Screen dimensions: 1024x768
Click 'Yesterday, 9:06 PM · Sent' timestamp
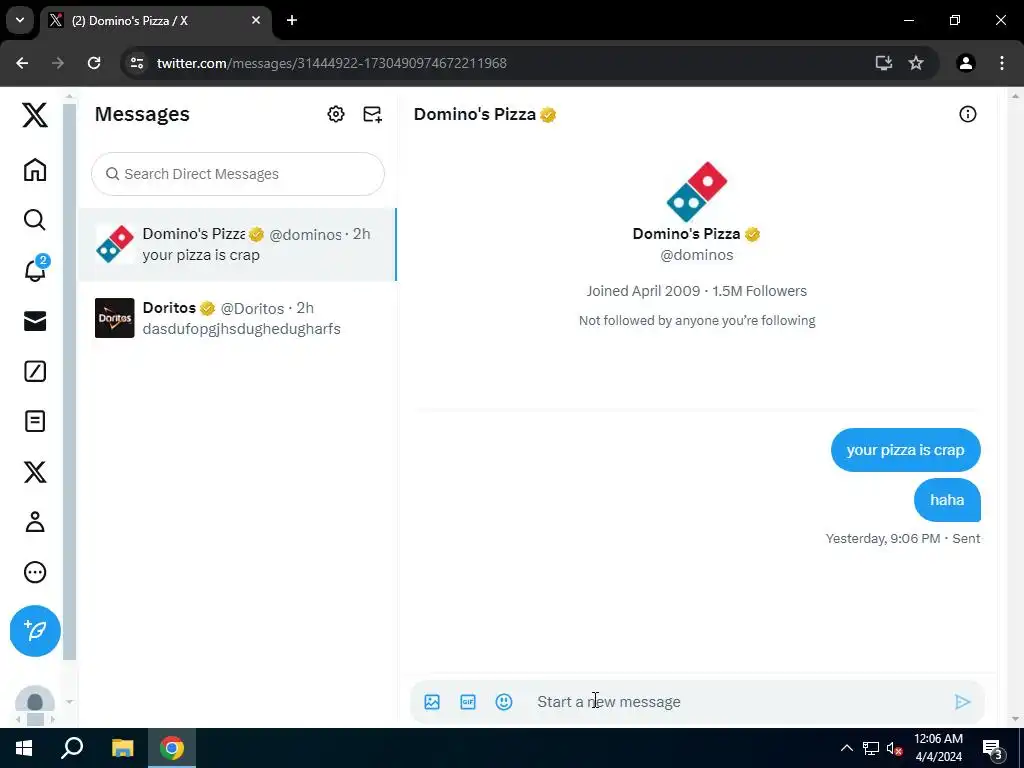click(x=903, y=539)
